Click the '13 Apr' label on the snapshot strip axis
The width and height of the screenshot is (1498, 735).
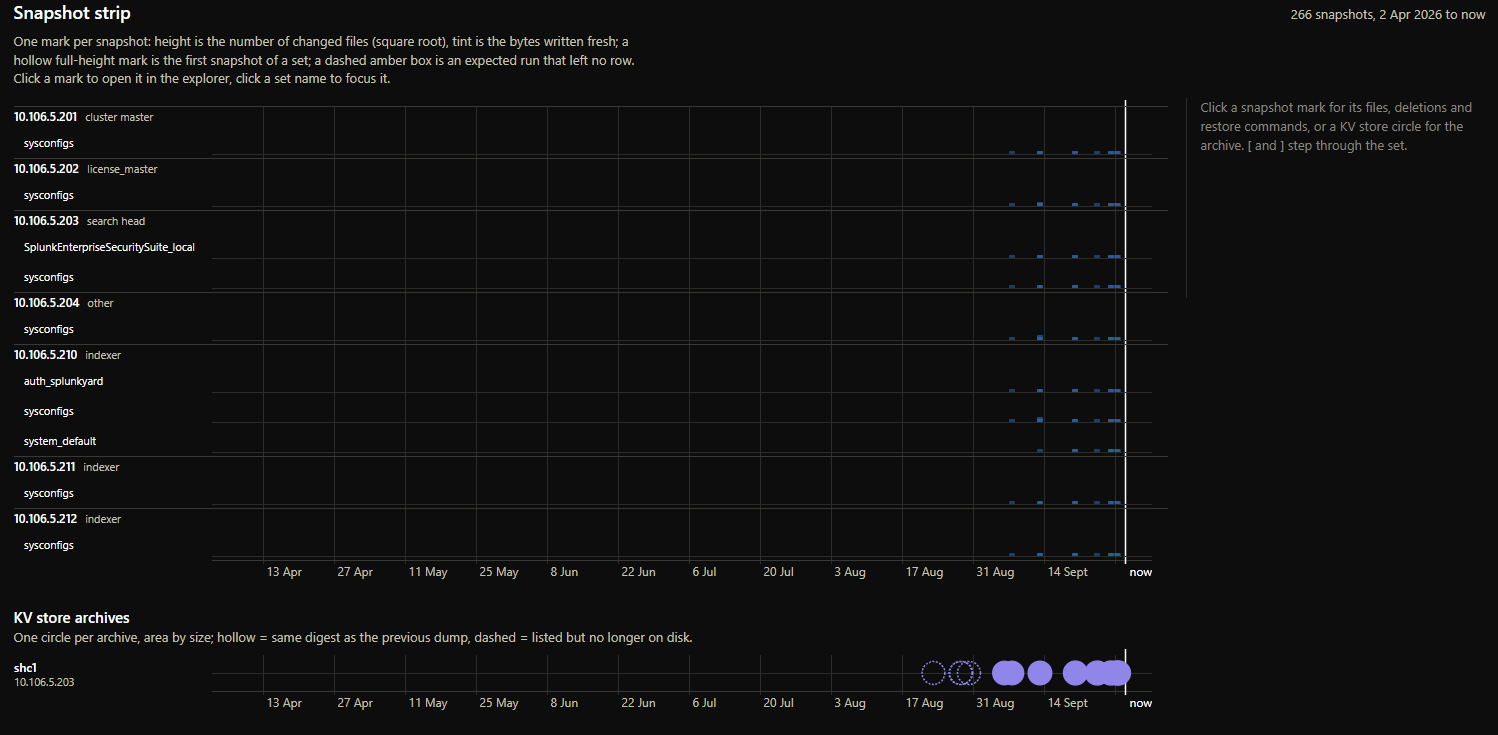click(x=284, y=572)
